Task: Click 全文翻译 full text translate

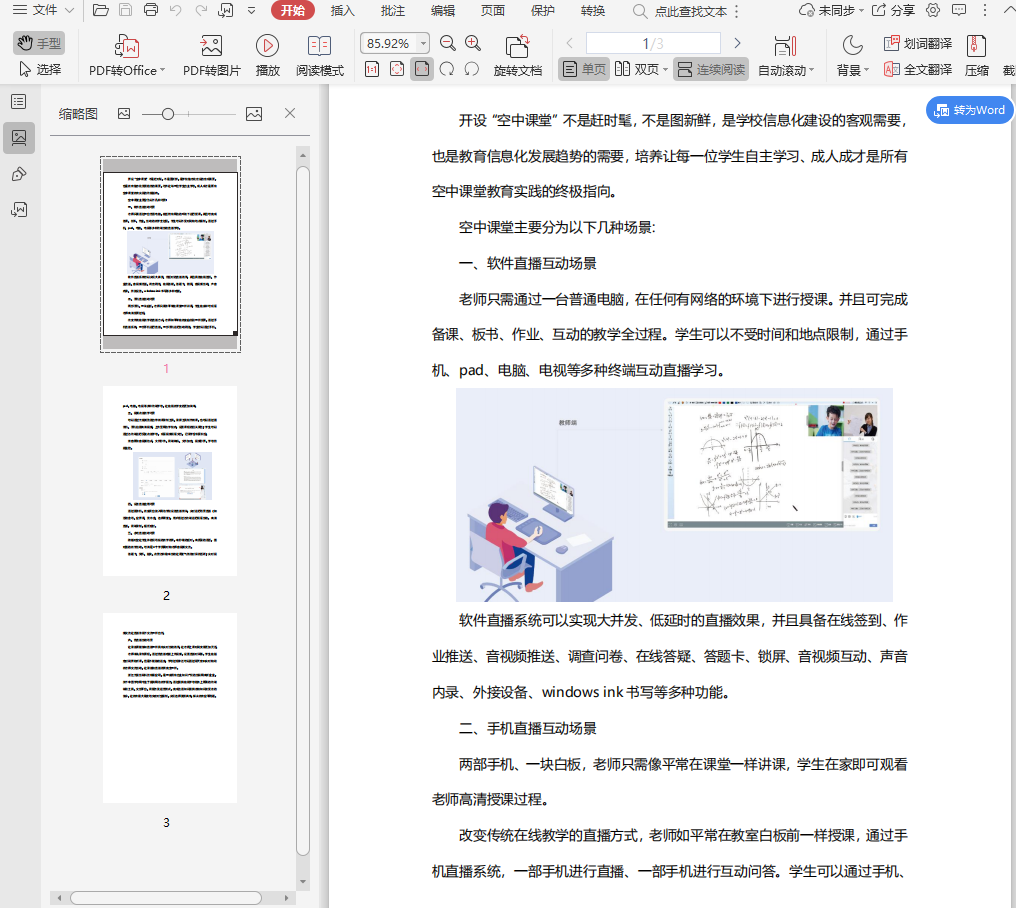Action: point(918,69)
